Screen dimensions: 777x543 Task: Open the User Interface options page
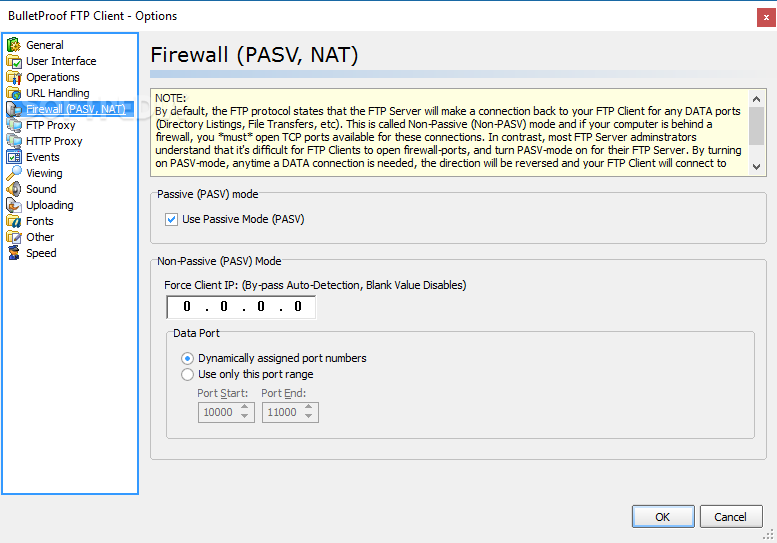[61, 61]
